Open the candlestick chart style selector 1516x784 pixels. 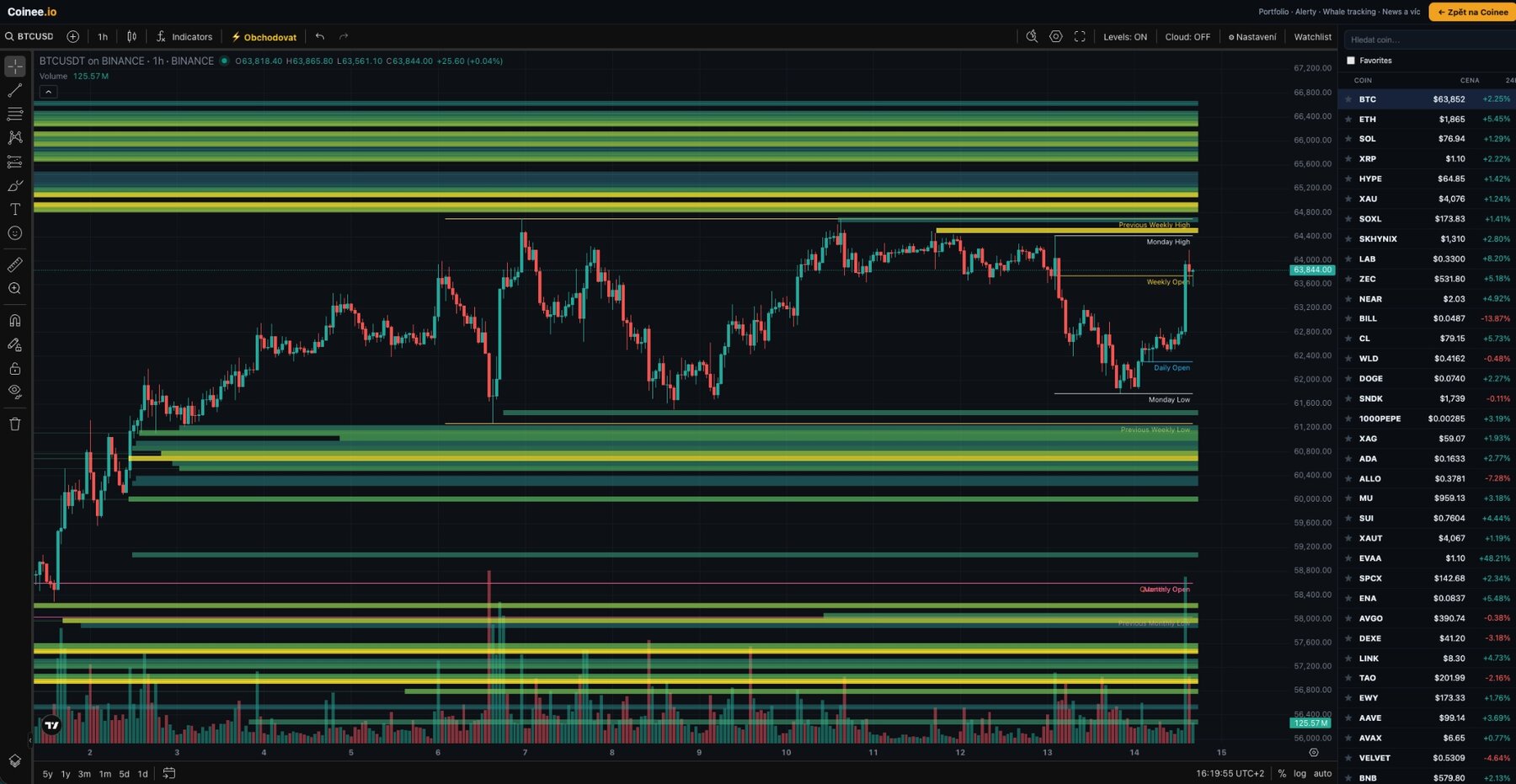point(132,36)
